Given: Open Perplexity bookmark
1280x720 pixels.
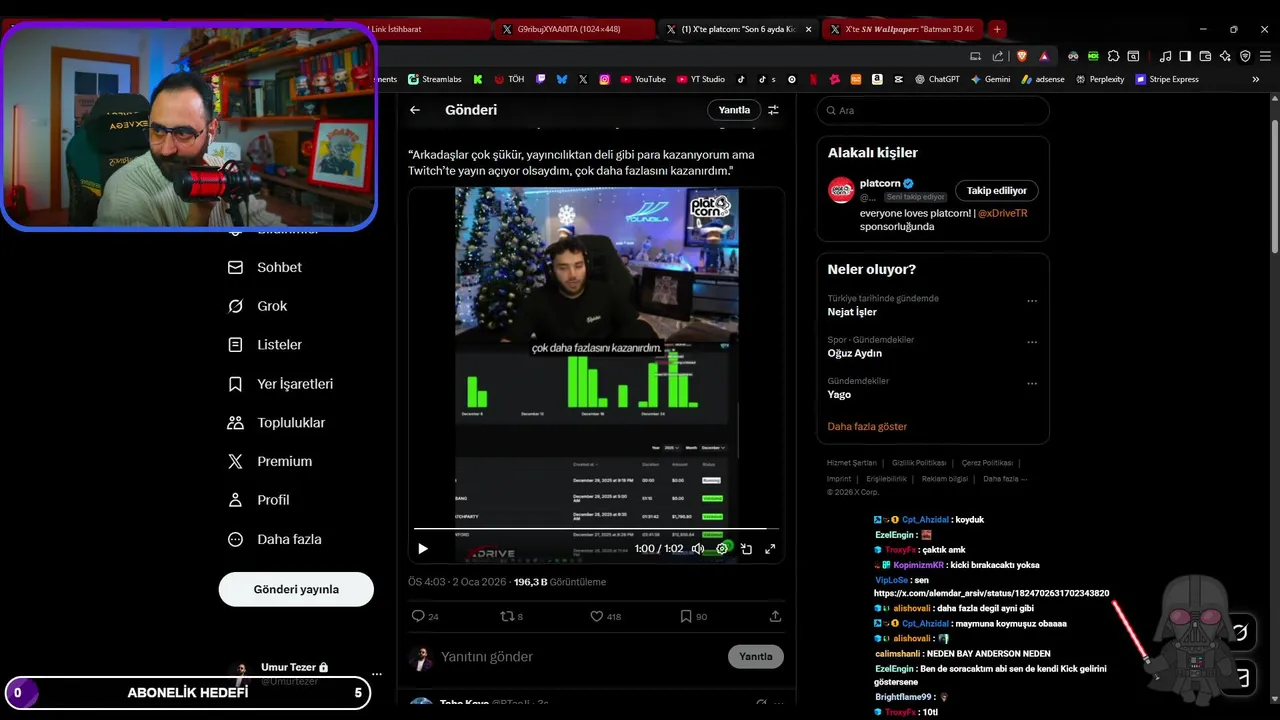Looking at the screenshot, I should point(1100,79).
